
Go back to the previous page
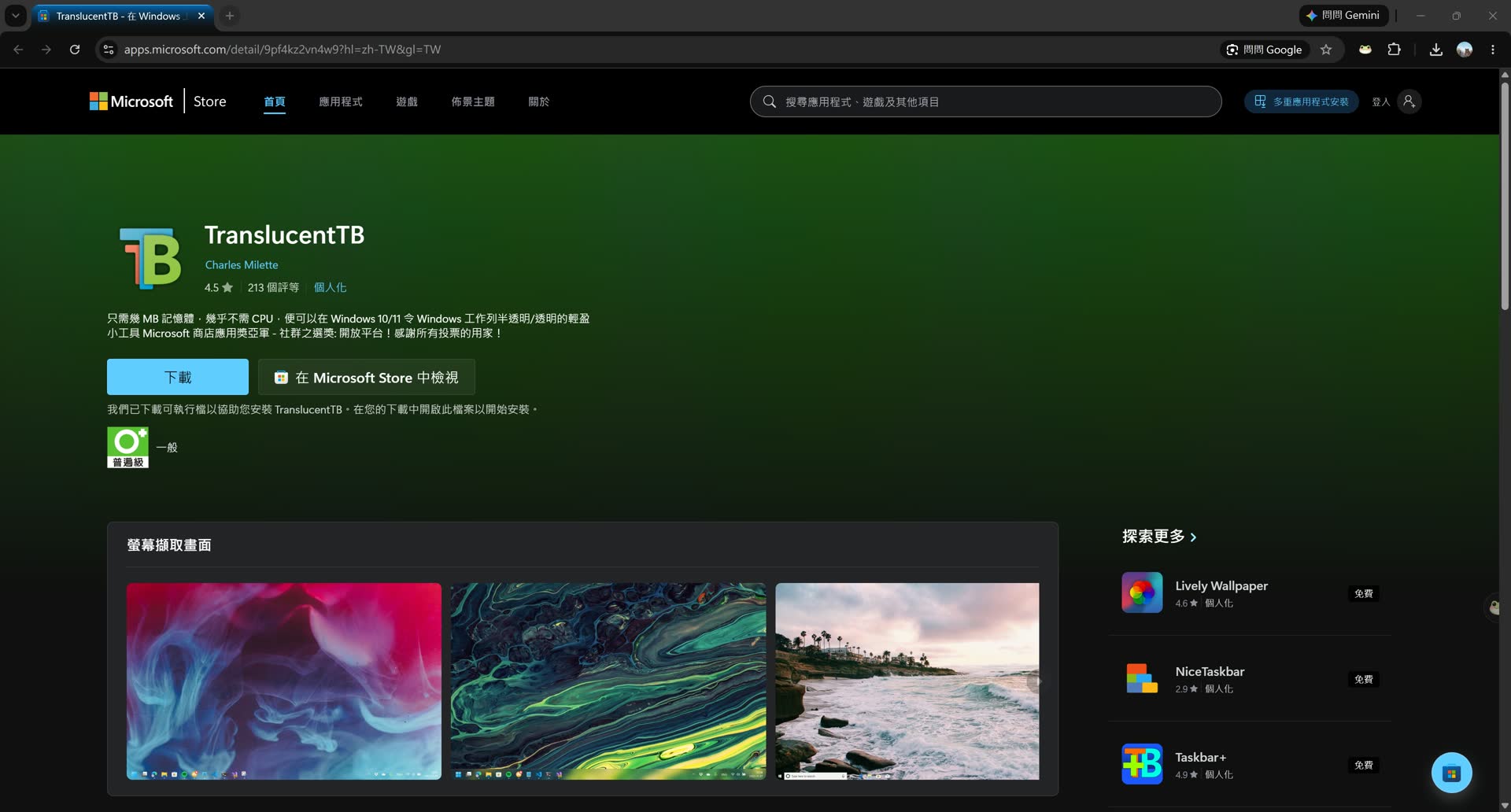pyautogui.click(x=18, y=50)
